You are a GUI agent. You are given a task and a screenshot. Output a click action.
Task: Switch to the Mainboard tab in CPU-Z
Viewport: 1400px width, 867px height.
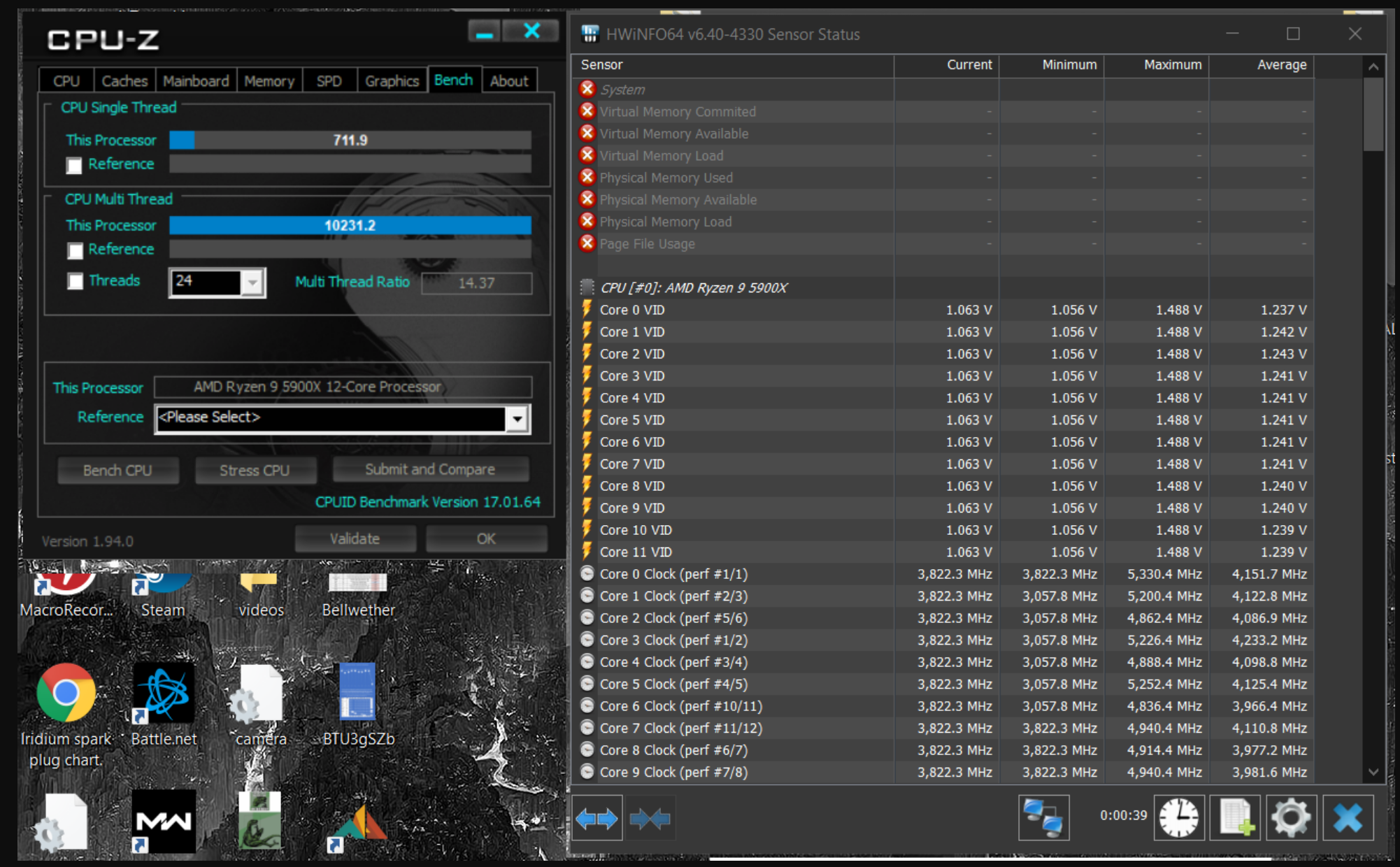(x=196, y=80)
